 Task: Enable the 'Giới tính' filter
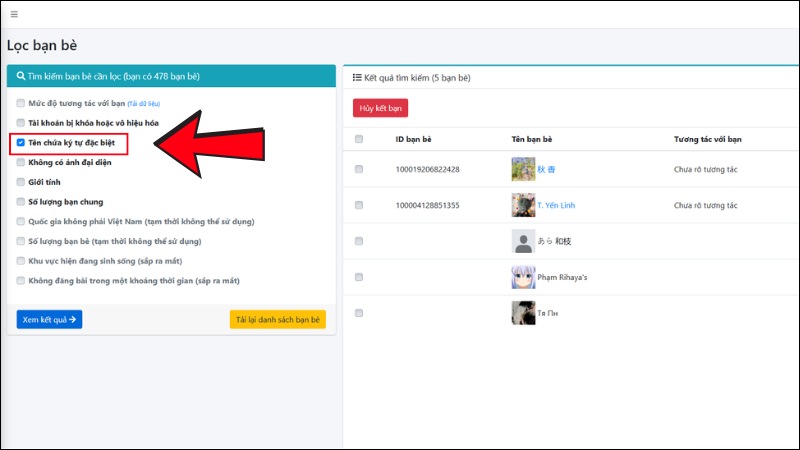[x=21, y=182]
